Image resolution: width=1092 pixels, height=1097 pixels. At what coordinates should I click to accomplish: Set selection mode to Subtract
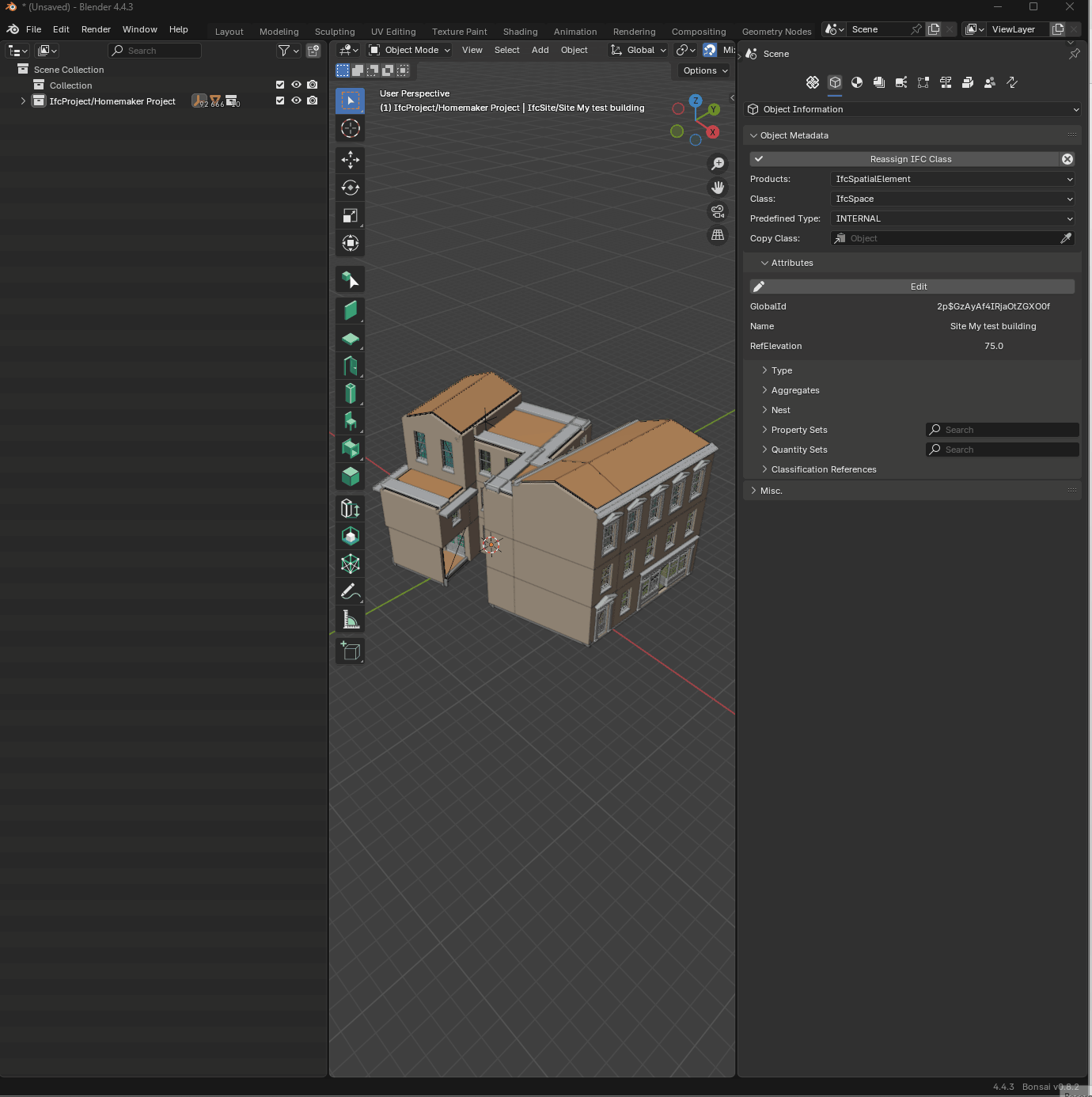coord(373,70)
